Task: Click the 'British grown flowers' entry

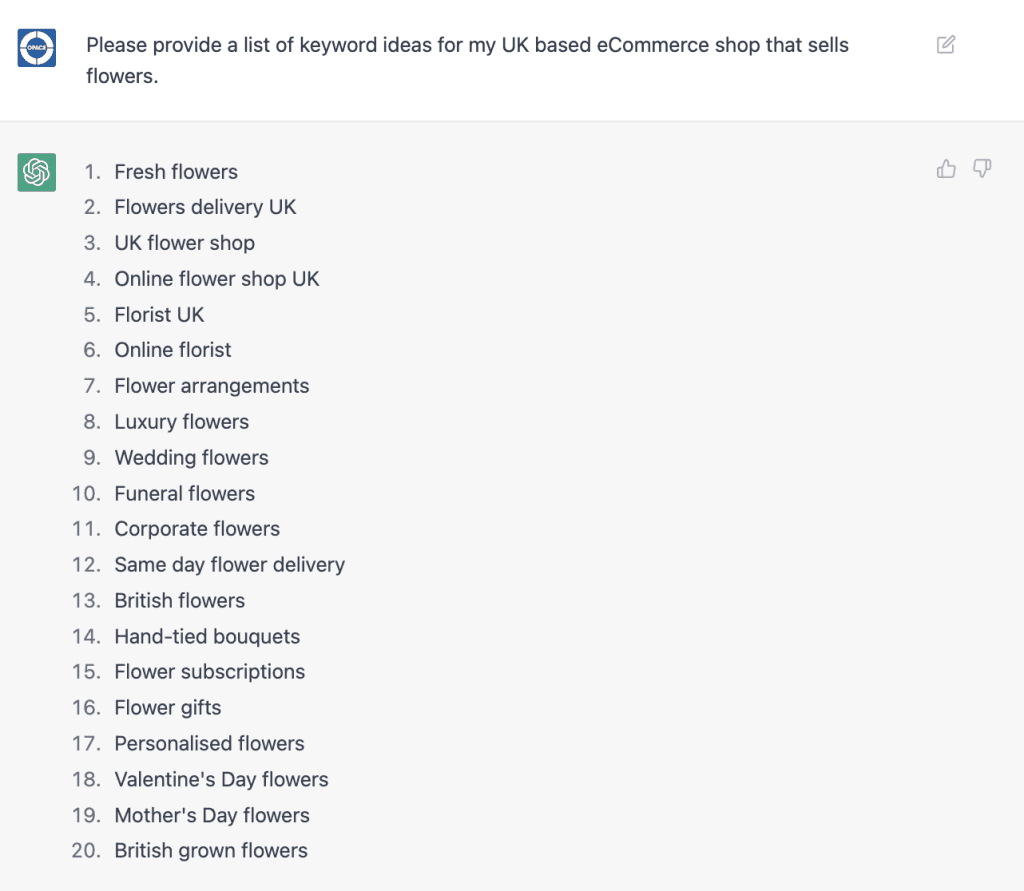Action: pos(211,851)
